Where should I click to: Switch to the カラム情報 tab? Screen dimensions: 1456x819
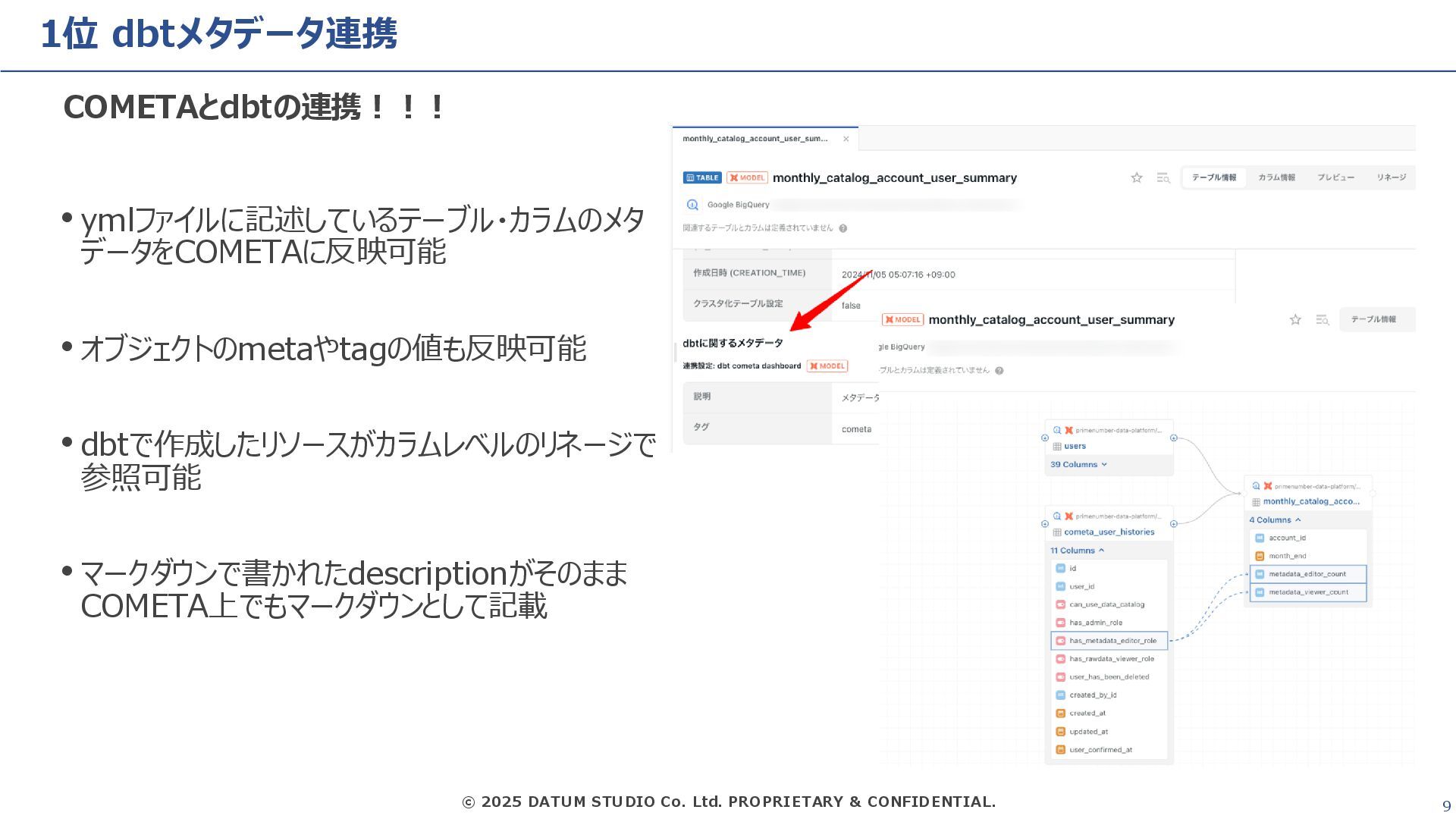pyautogui.click(x=1277, y=177)
